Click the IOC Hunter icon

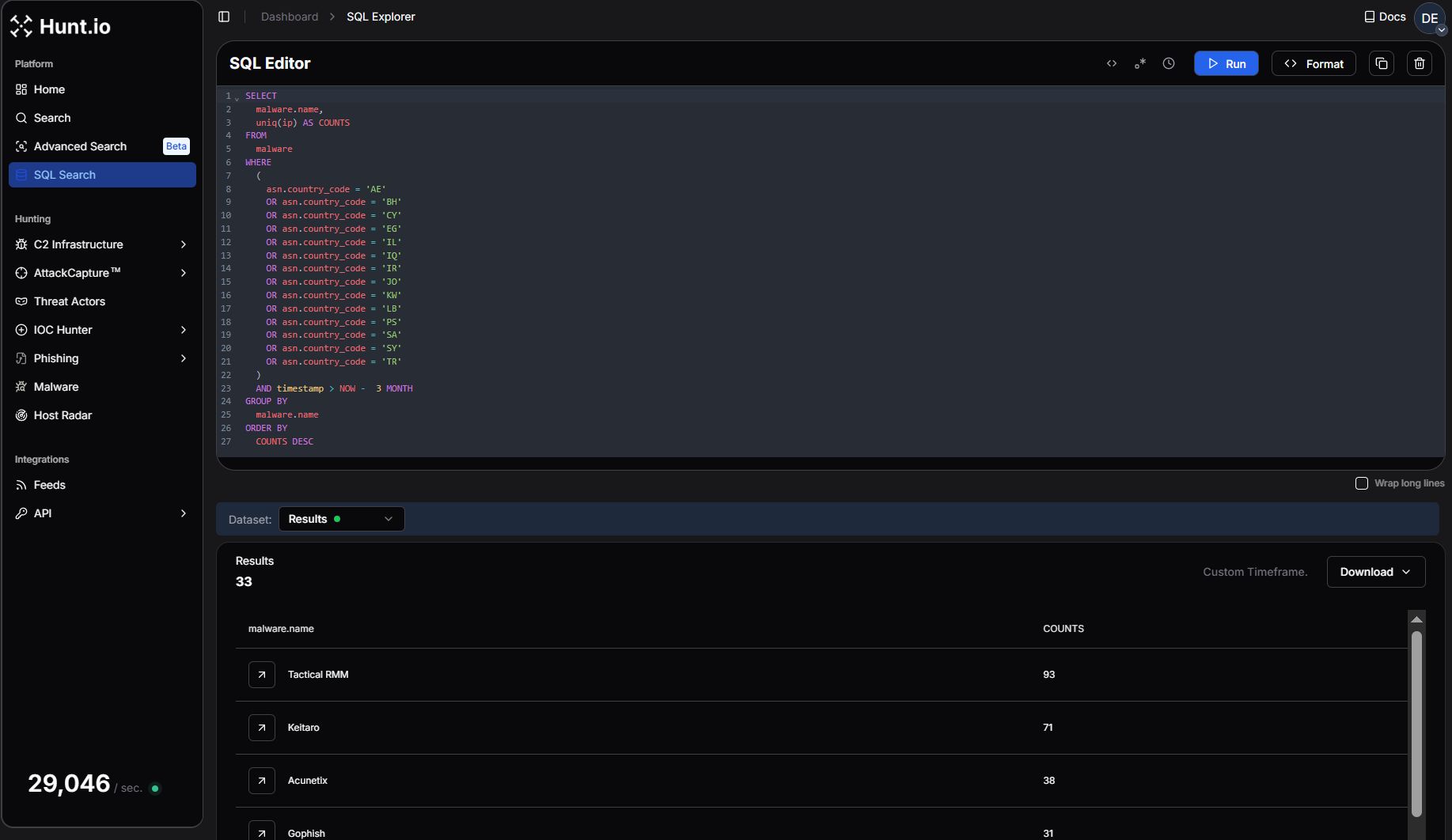tap(21, 330)
